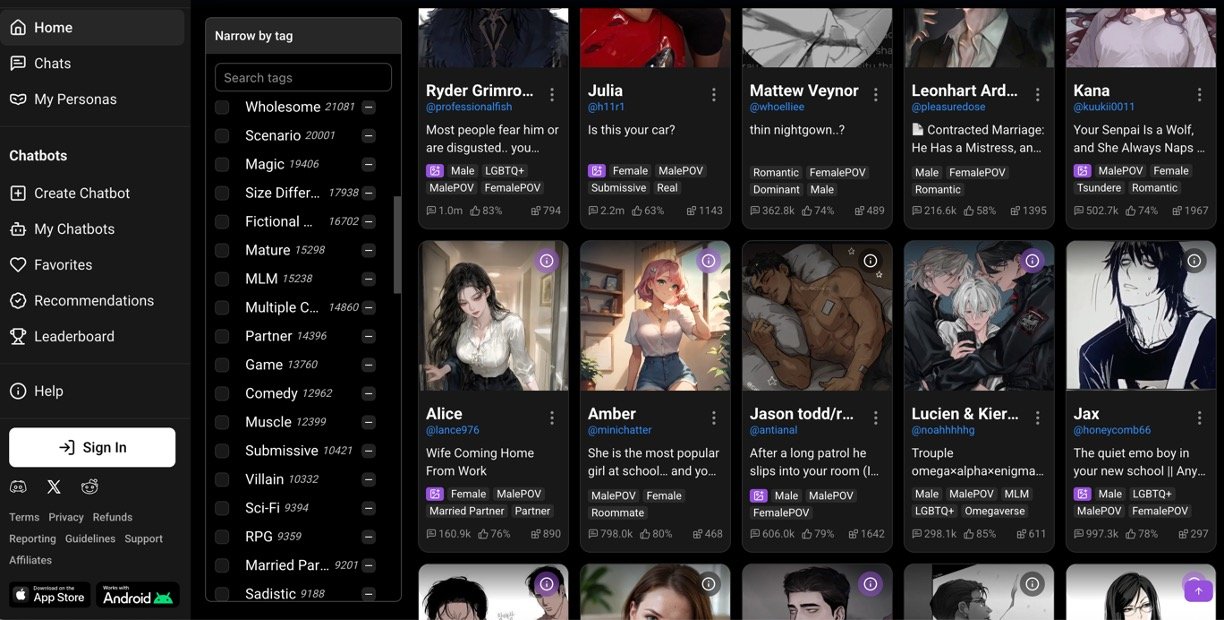The image size is (1224, 620).
Task: Tick the Villain tag checkbox
Action: click(222, 480)
